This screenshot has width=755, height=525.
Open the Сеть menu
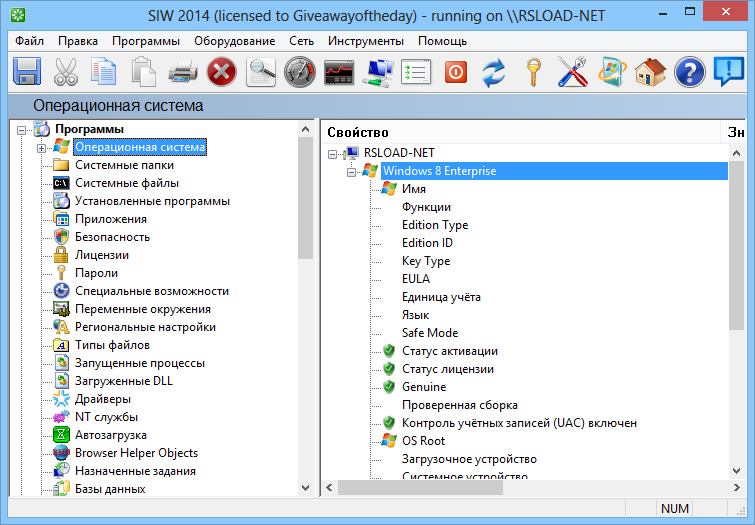(301, 41)
